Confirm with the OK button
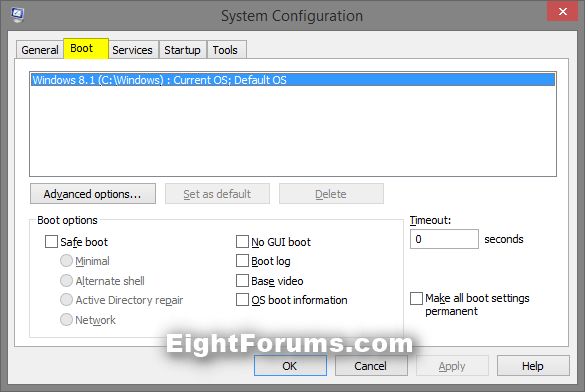 pos(290,366)
